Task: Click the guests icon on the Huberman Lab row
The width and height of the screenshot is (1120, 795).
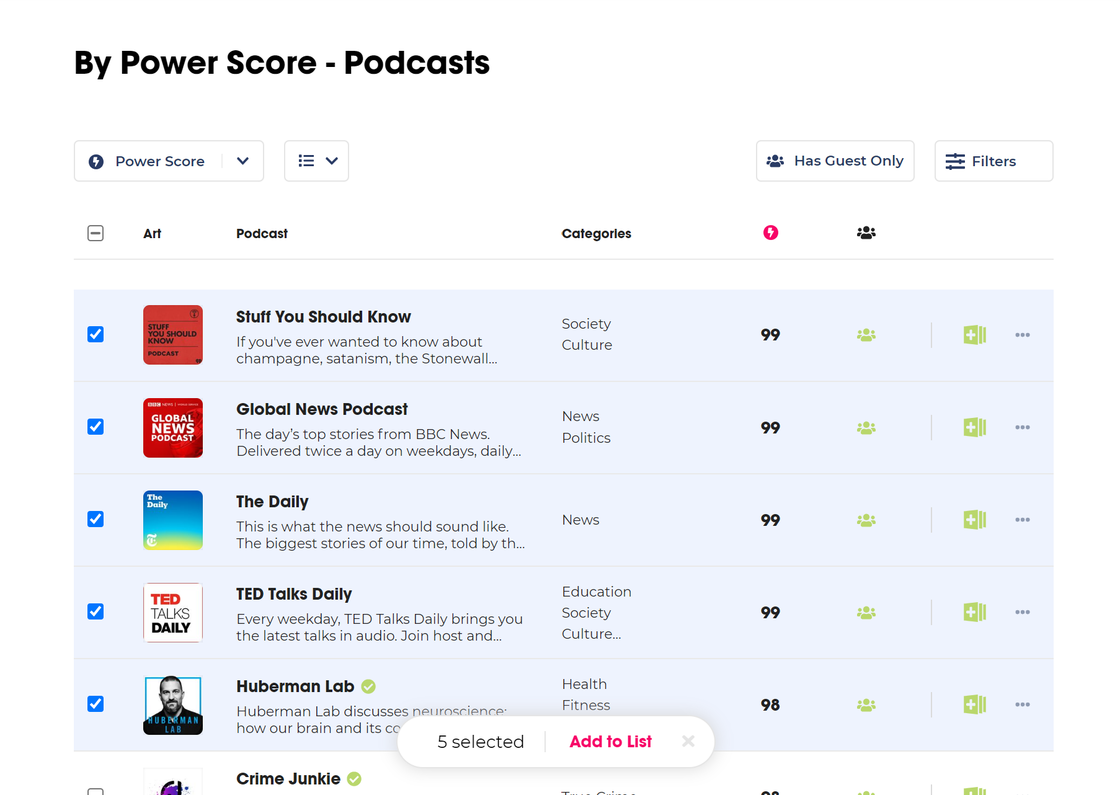Action: [x=866, y=704]
